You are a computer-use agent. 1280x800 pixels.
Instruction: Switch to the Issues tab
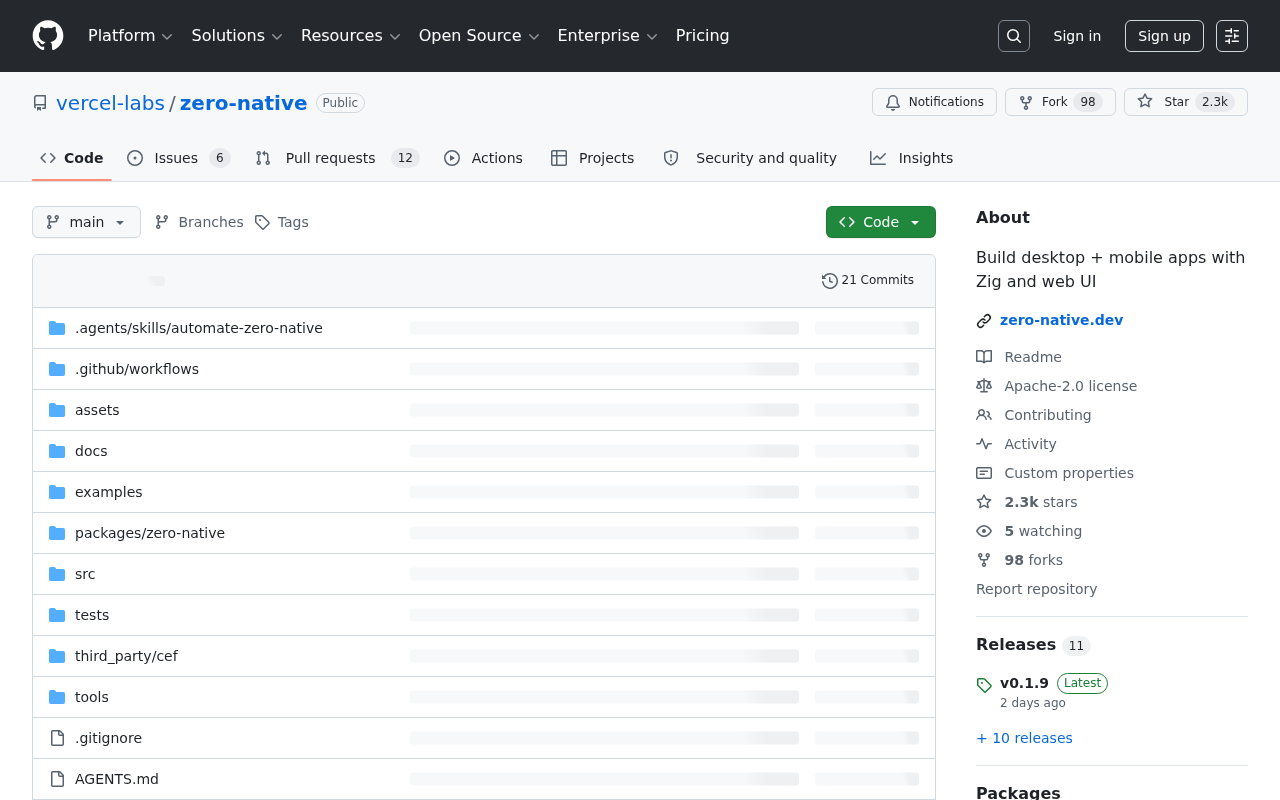(178, 158)
